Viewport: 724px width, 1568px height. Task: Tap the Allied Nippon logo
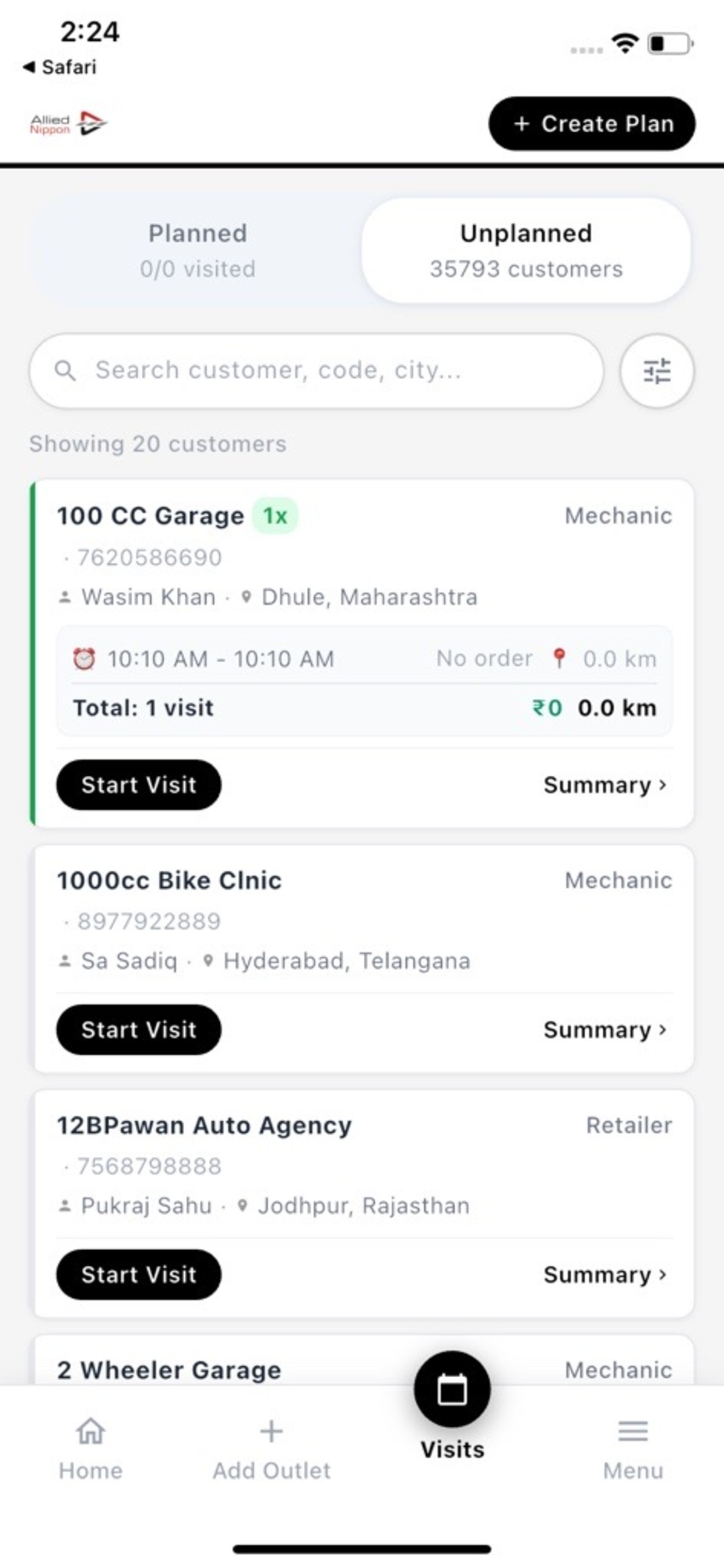pyautogui.click(x=69, y=124)
